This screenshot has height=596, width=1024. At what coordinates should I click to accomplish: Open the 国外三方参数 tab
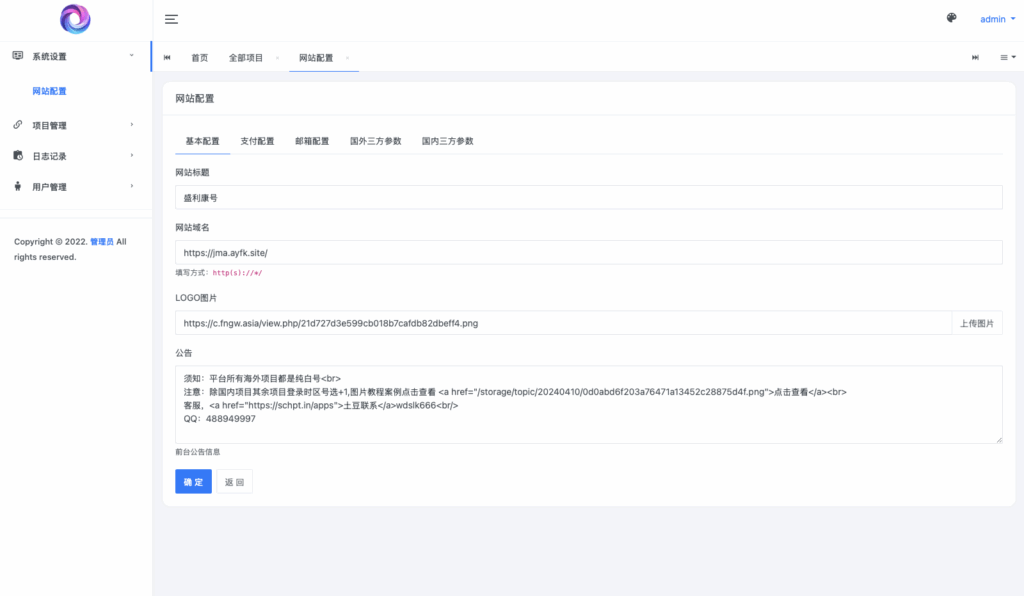click(x=375, y=141)
